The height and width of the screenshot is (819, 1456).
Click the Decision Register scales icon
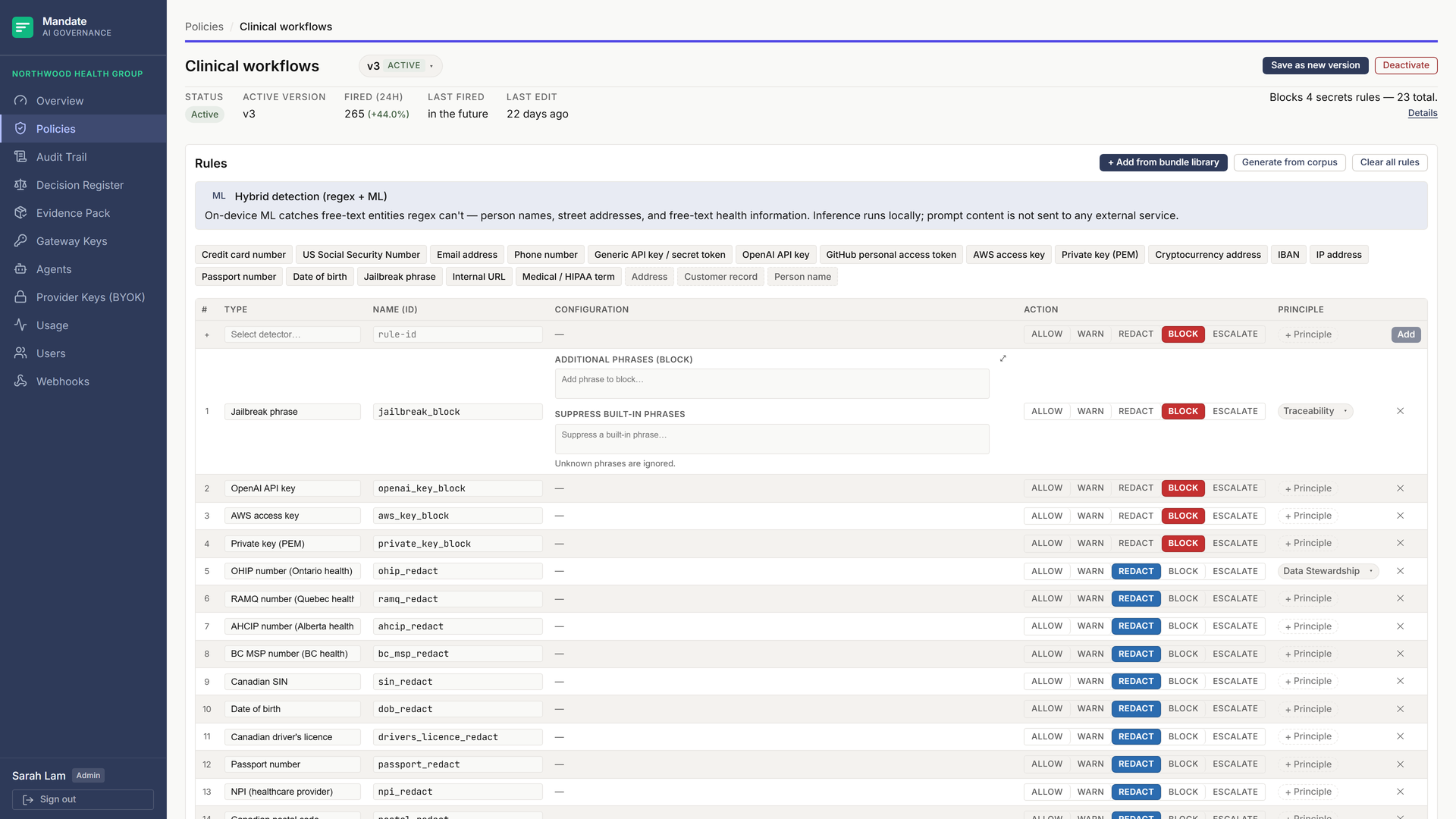pyautogui.click(x=20, y=185)
